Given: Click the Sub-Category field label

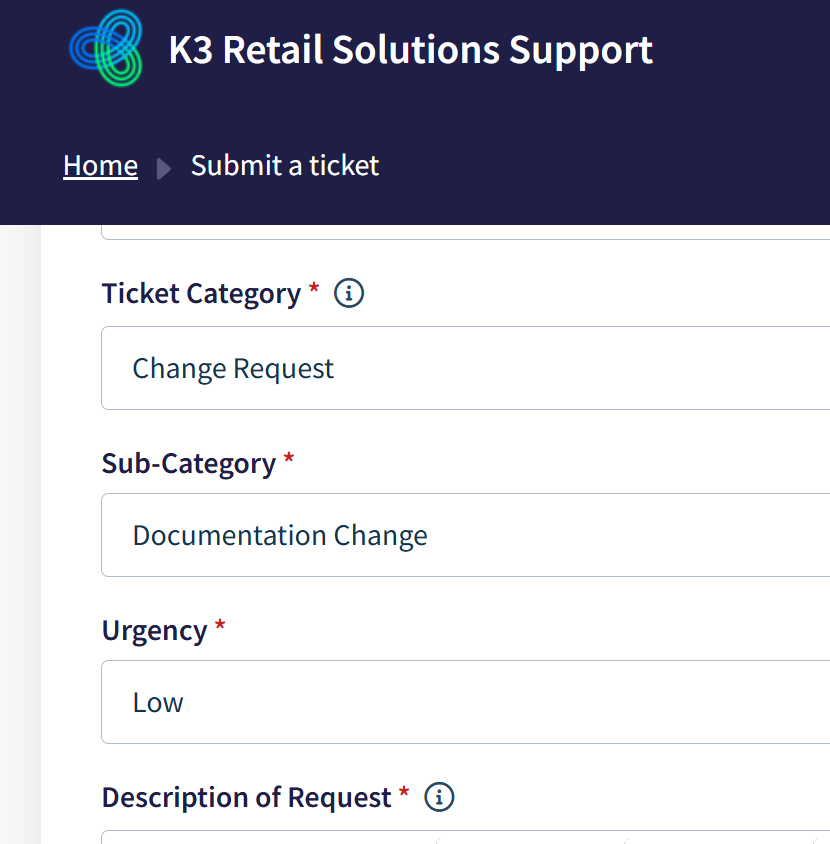Looking at the screenshot, I should [x=188, y=463].
